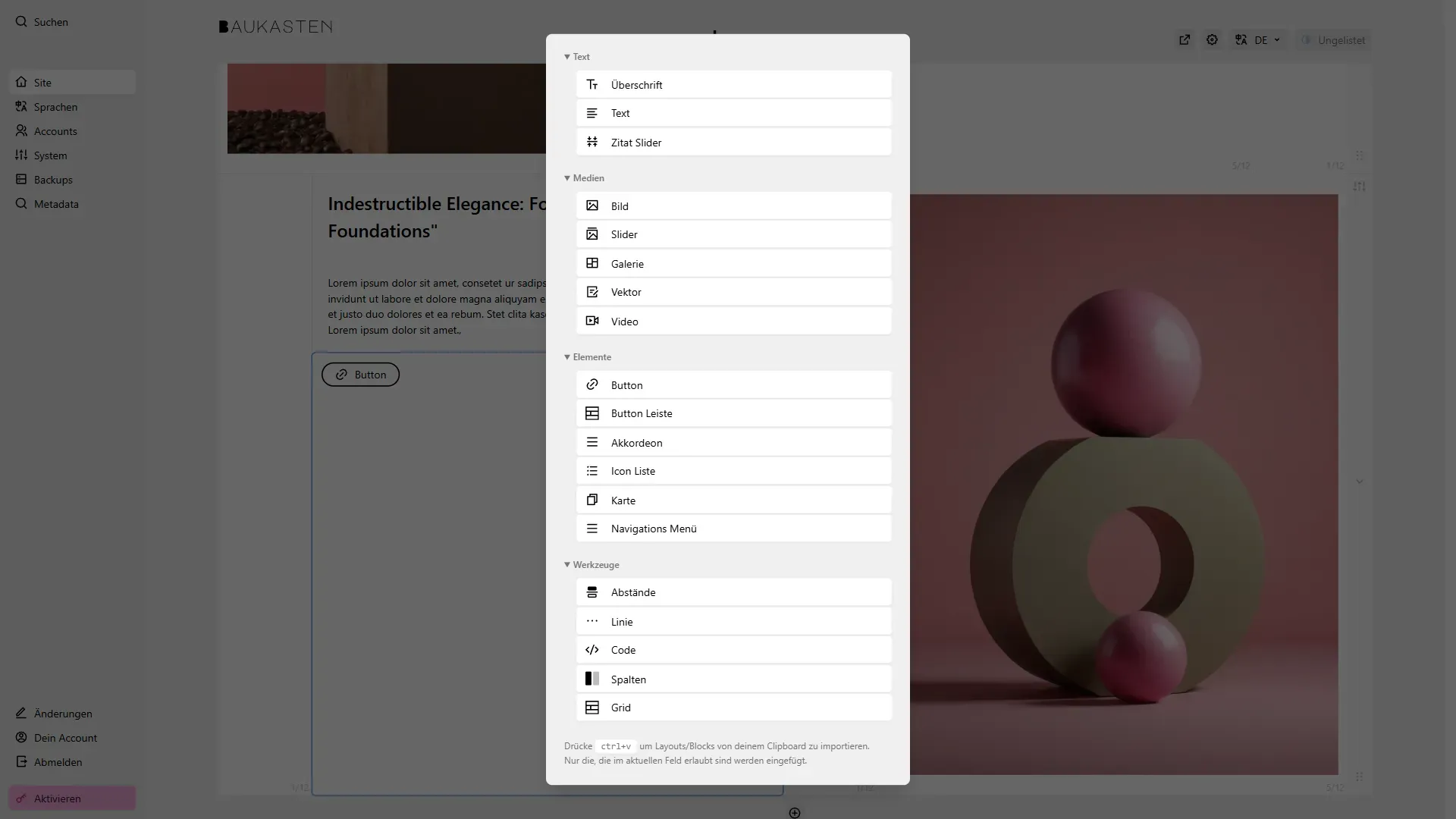Click the Suchen search field
Screen dimensions: 1456x819
(51, 22)
